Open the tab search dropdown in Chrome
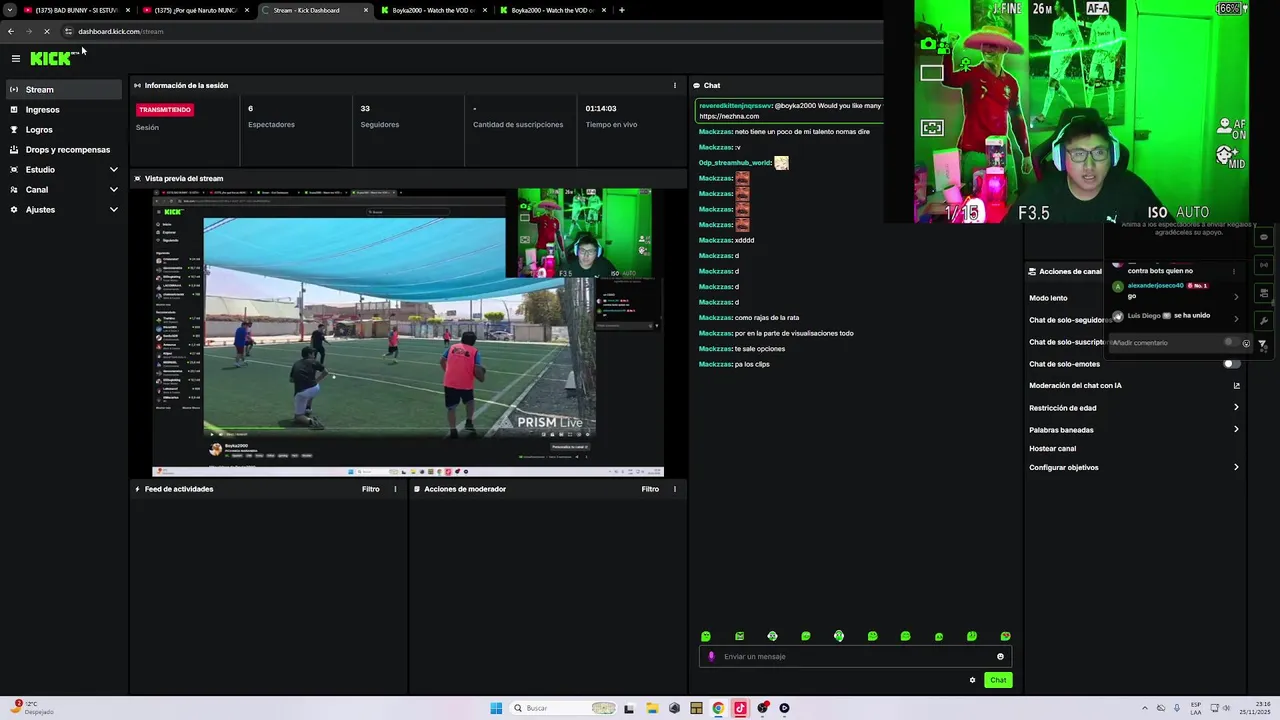 click(10, 10)
